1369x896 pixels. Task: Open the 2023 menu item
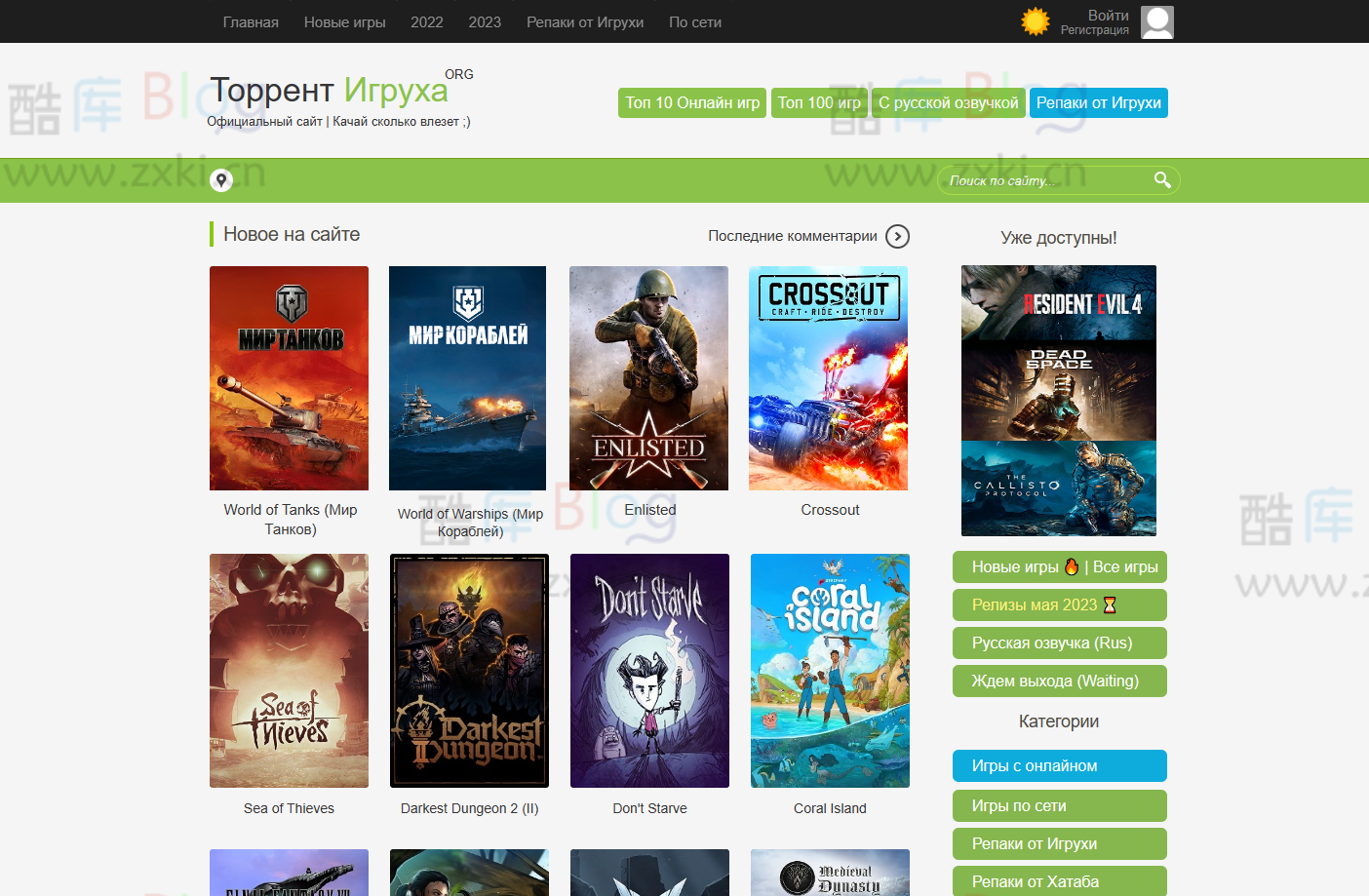point(485,22)
